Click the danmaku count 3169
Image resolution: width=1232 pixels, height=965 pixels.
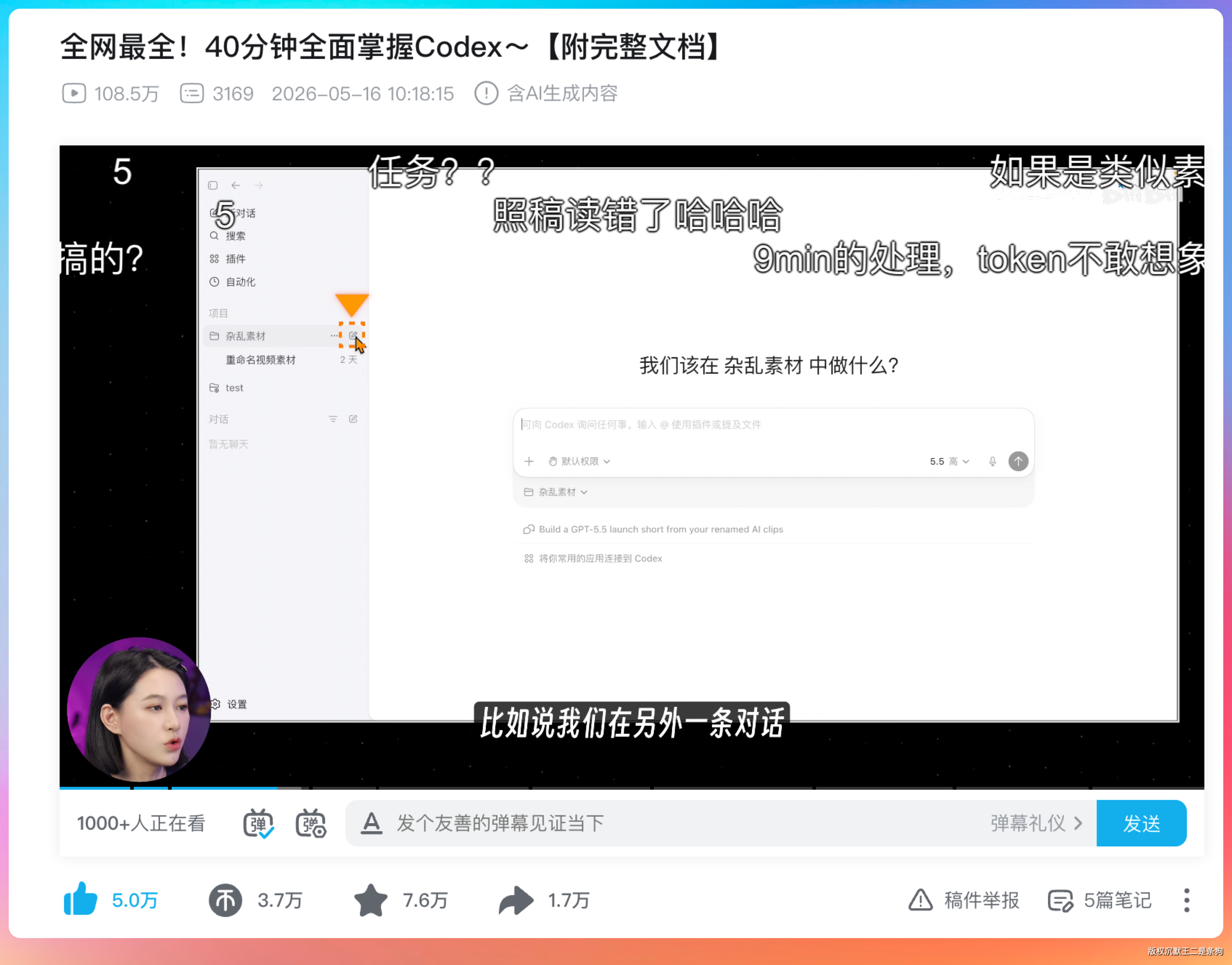point(217,93)
